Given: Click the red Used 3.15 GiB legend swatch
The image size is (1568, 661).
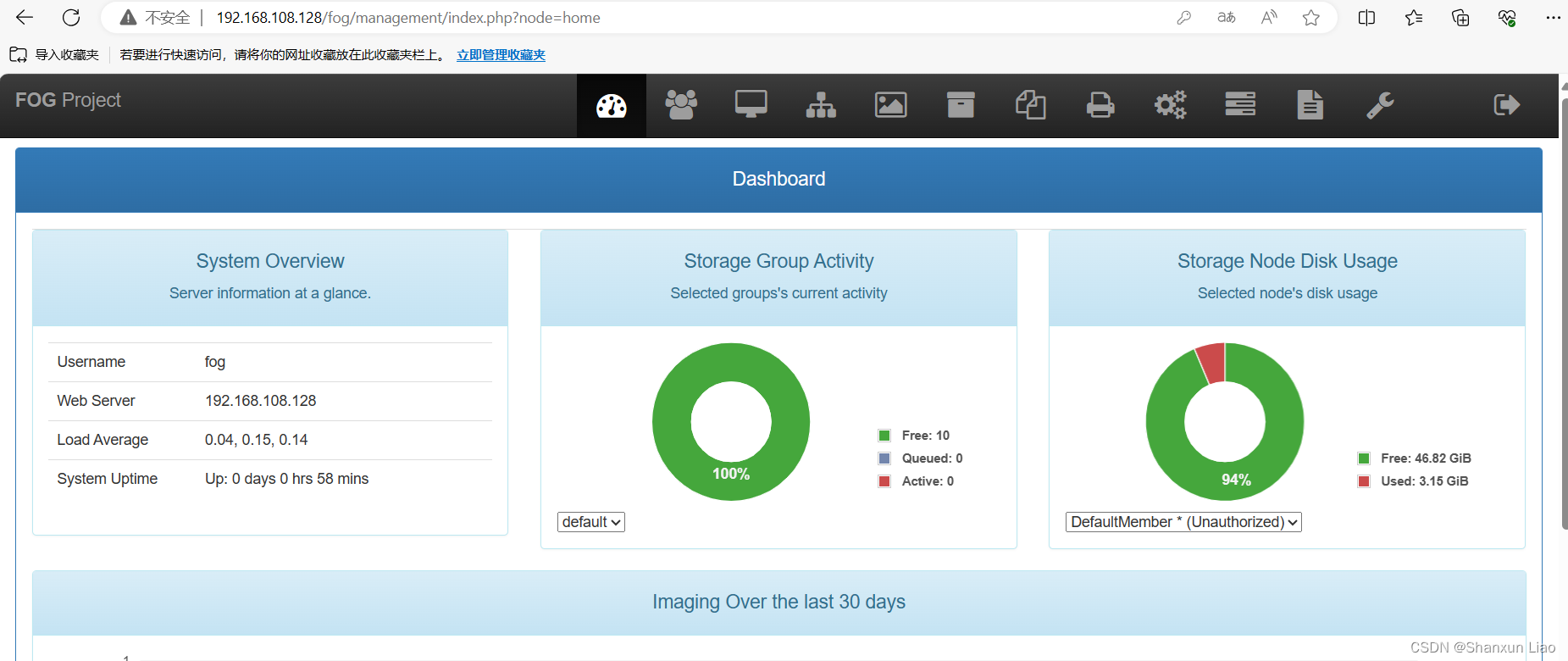Looking at the screenshot, I should point(1364,481).
